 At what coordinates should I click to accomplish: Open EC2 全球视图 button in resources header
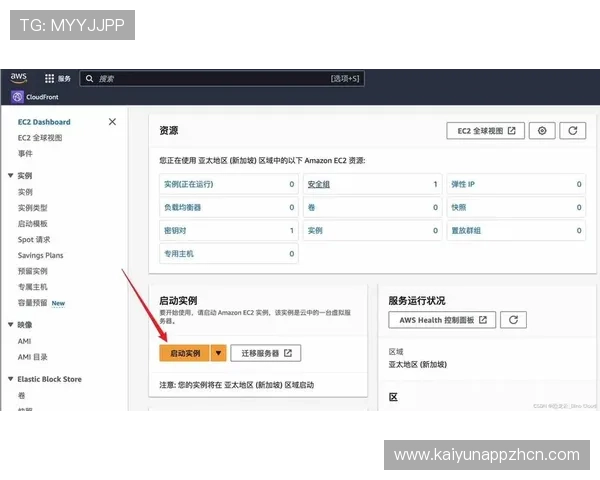point(485,131)
